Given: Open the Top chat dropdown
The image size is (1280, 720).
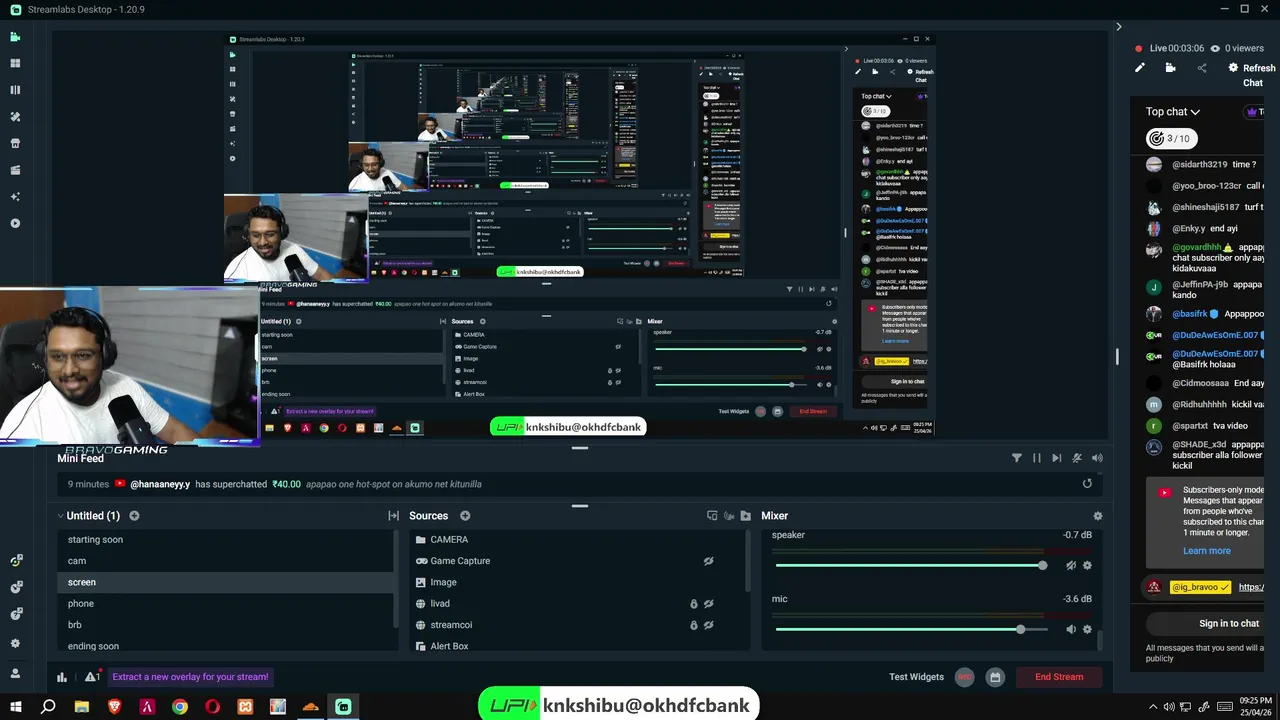Looking at the screenshot, I should click(1173, 112).
